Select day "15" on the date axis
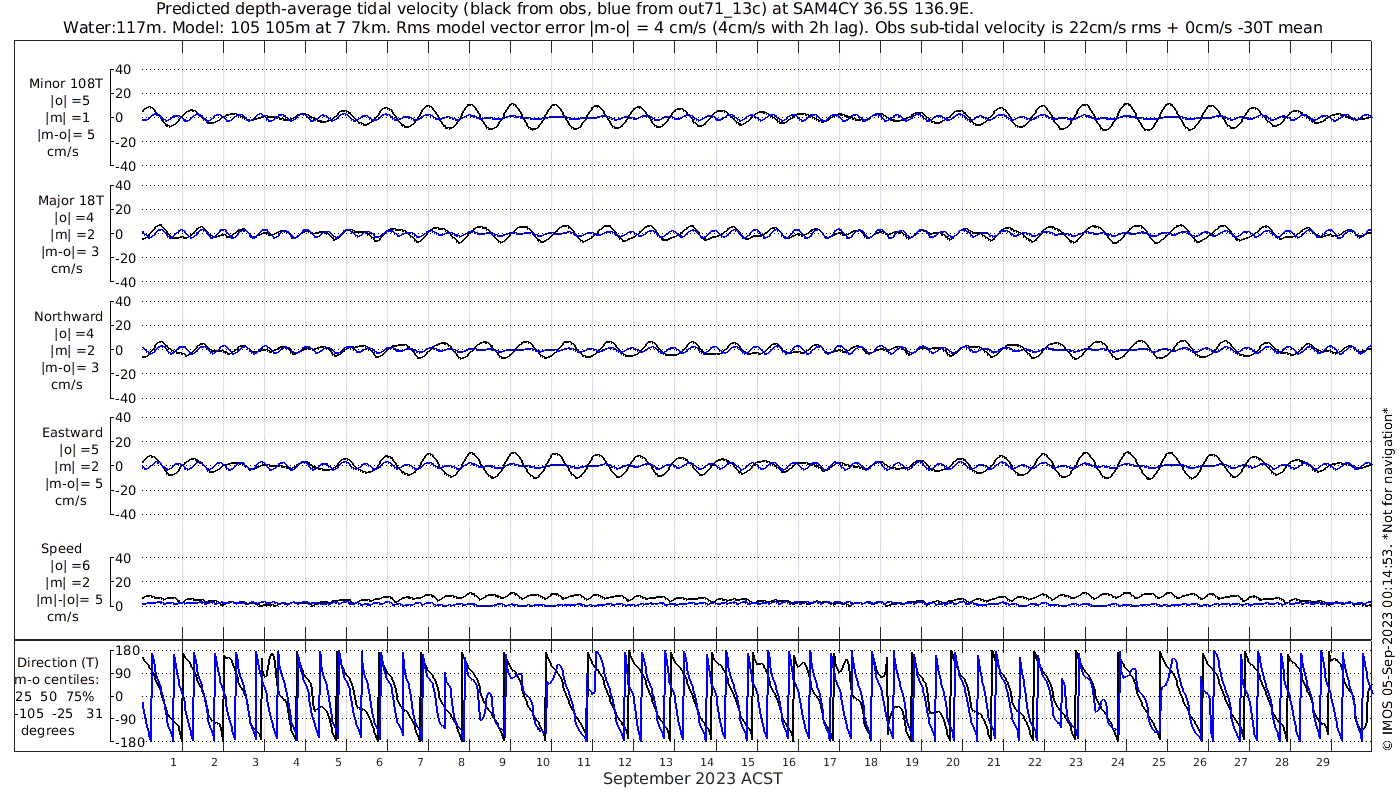Image resolution: width=1400 pixels, height=800 pixels. [749, 762]
